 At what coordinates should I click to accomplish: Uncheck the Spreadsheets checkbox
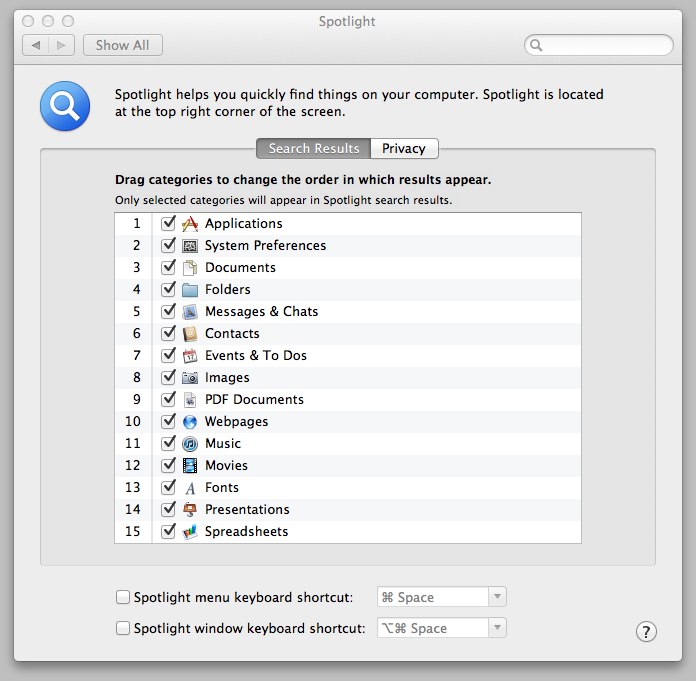pyautogui.click(x=168, y=531)
